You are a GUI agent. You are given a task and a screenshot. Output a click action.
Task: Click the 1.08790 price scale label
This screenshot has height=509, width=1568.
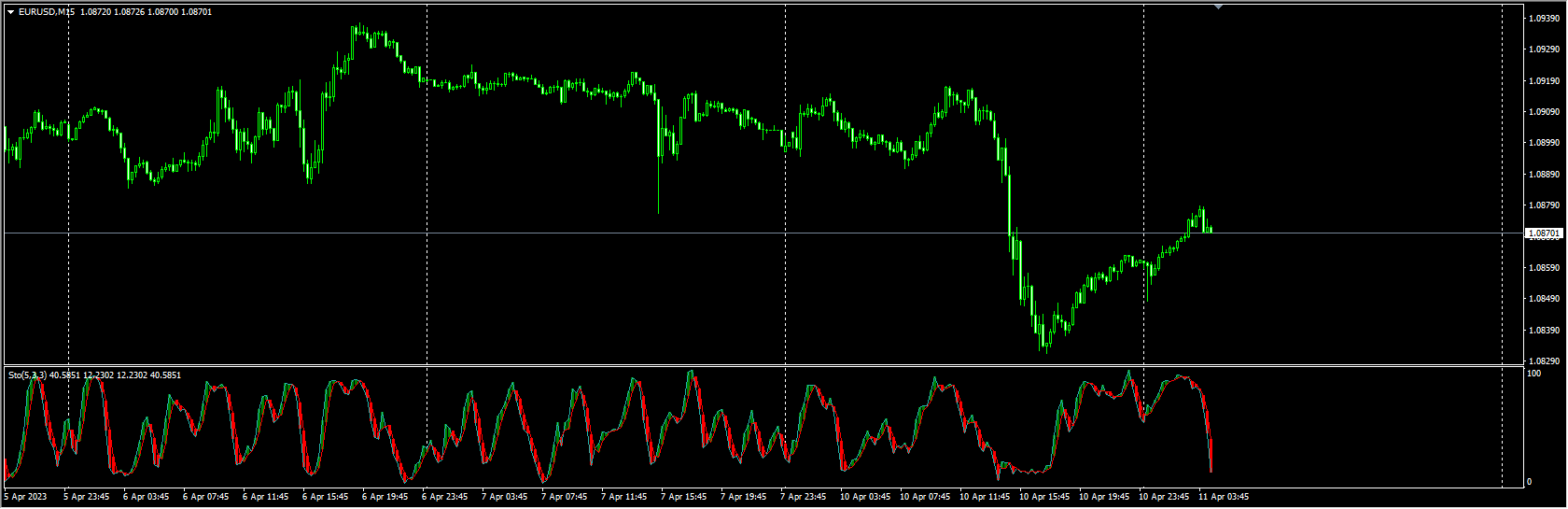1545,205
